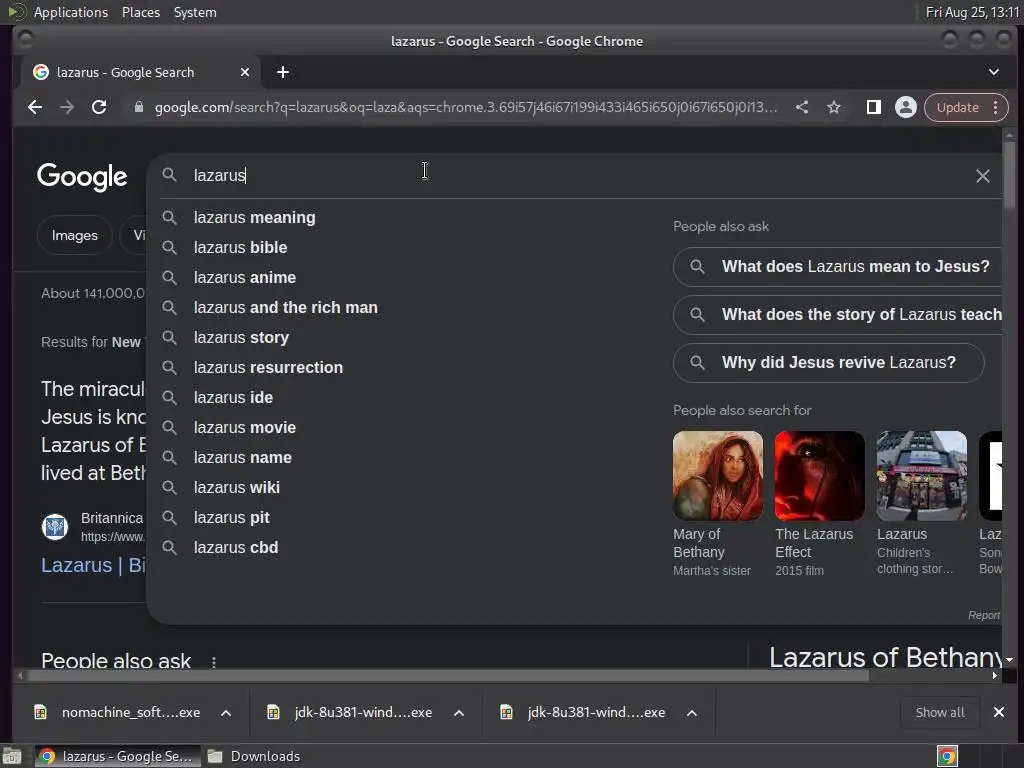Switch to the Images filter
The height and width of the screenshot is (768, 1024).
(74, 235)
